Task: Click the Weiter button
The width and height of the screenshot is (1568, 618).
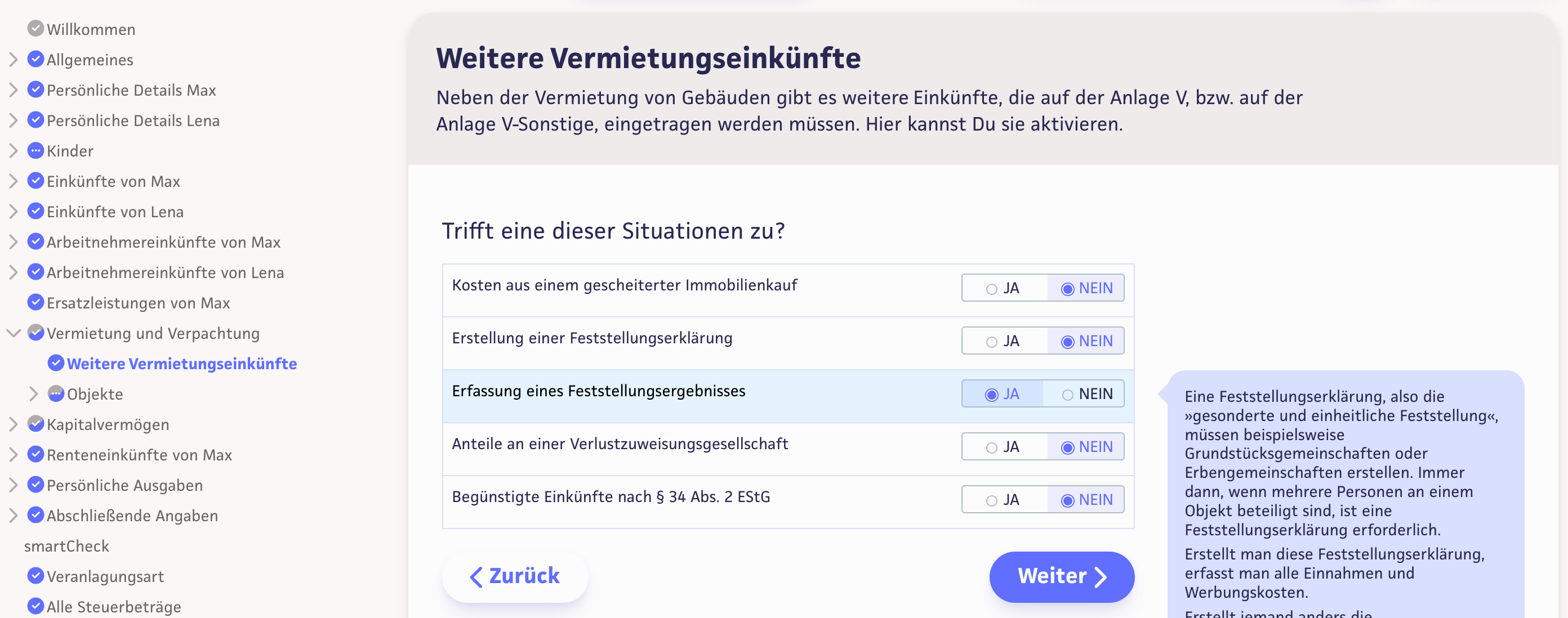Action: click(x=1061, y=576)
